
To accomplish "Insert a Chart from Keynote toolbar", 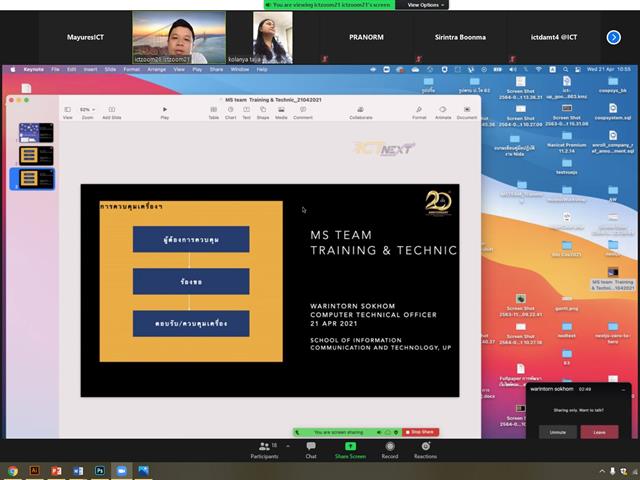I will 230,113.
